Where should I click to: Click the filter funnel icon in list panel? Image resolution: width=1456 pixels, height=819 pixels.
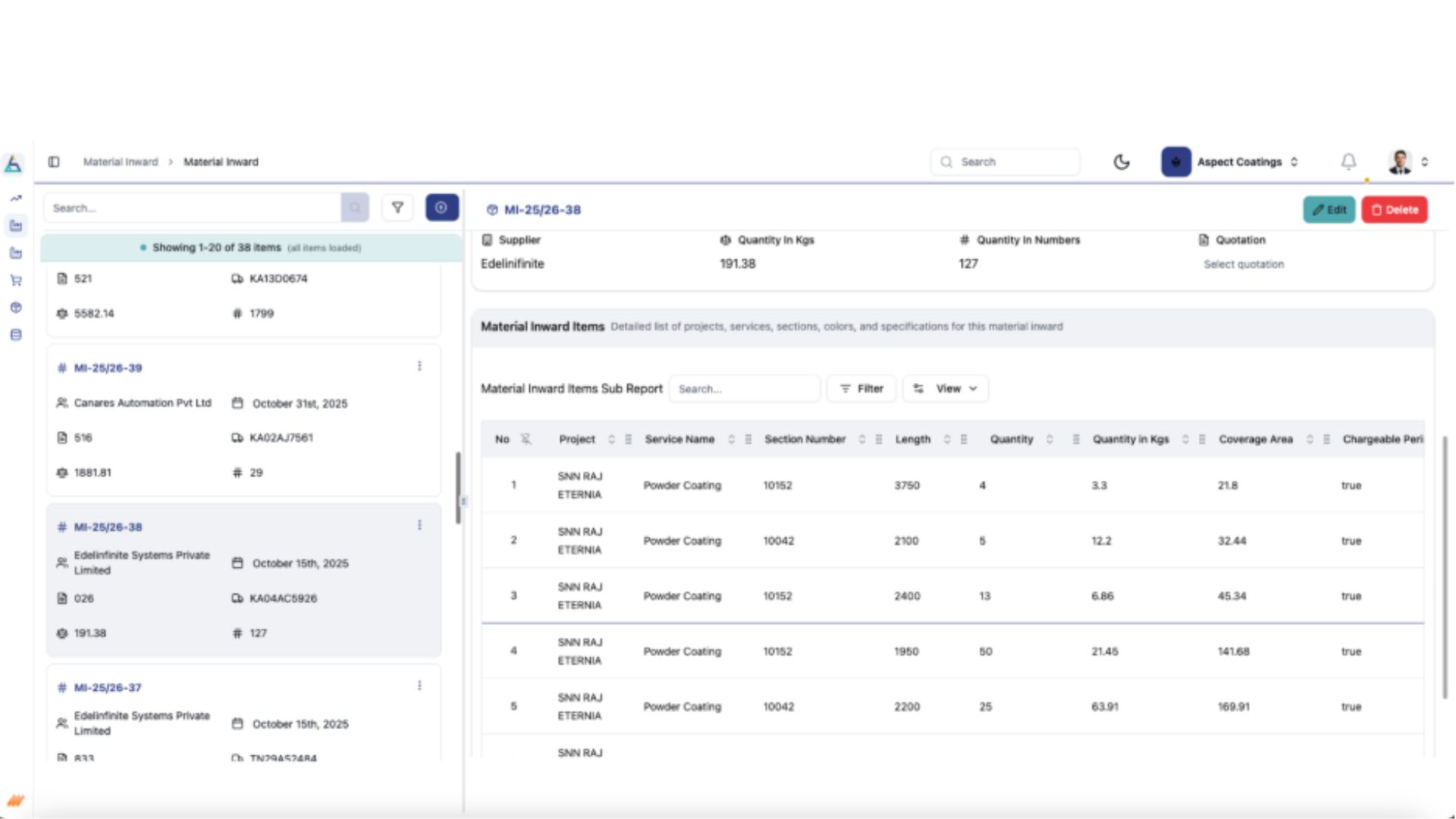click(397, 208)
